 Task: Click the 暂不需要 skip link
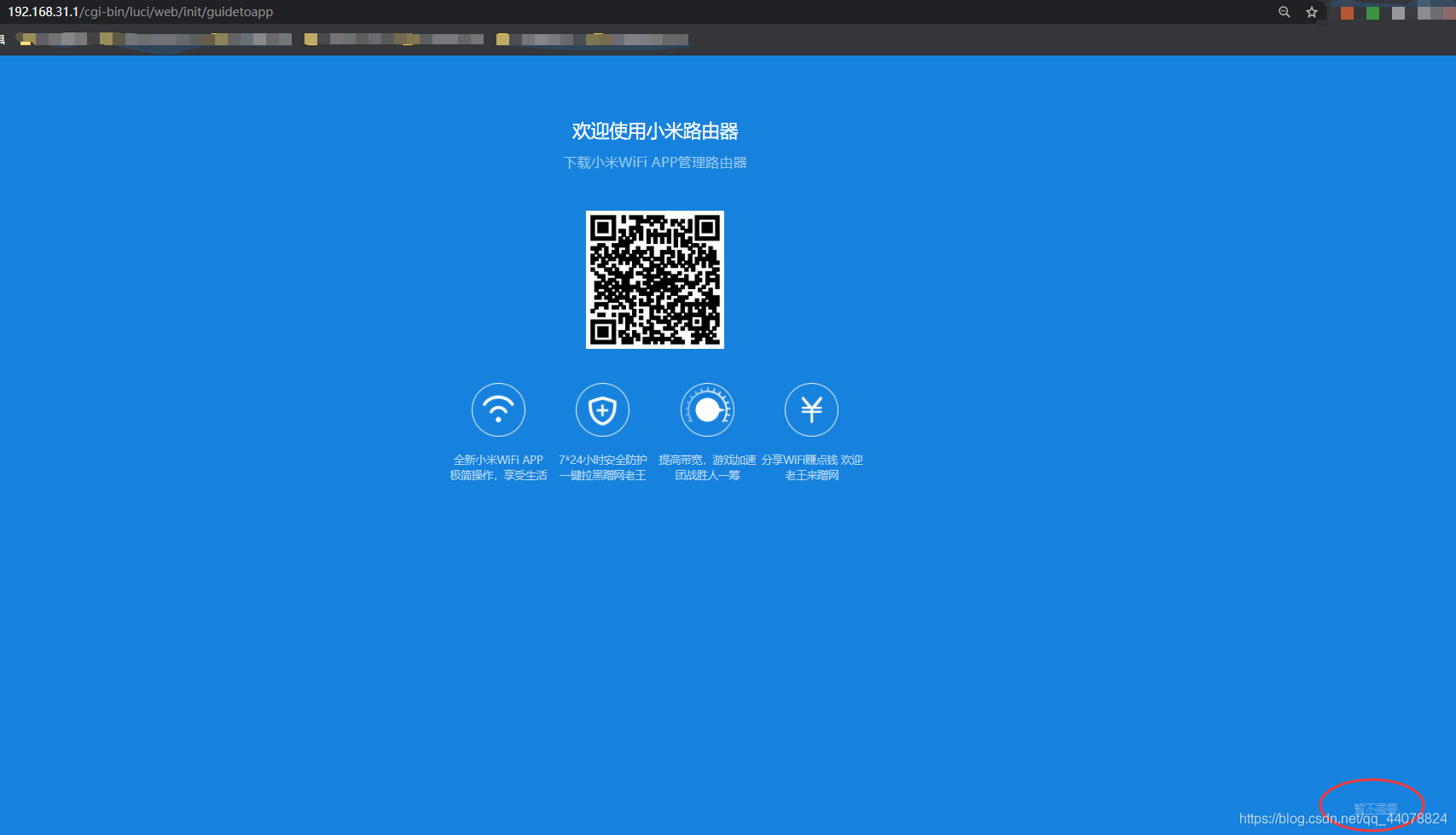click(1375, 808)
